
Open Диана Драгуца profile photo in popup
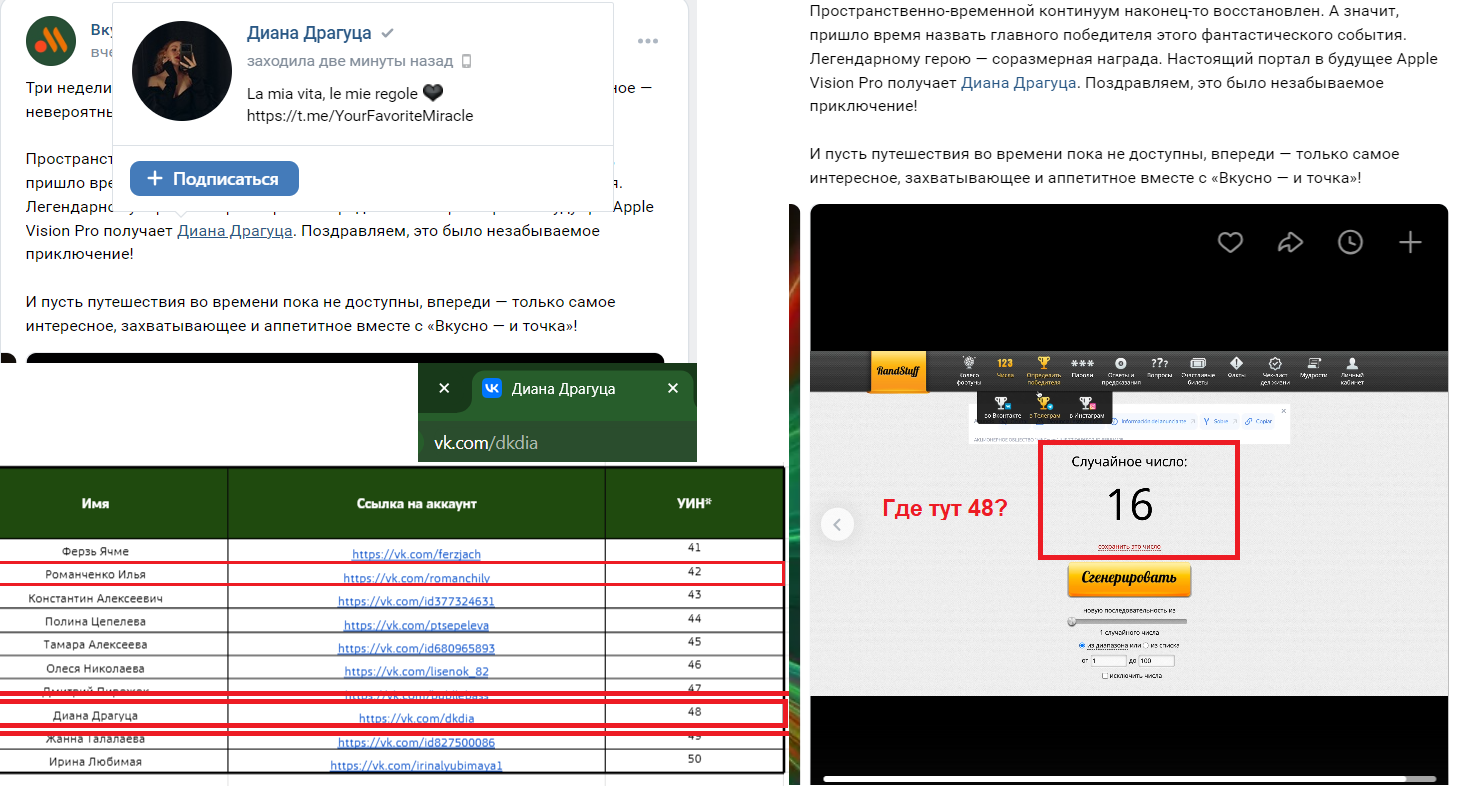click(182, 71)
